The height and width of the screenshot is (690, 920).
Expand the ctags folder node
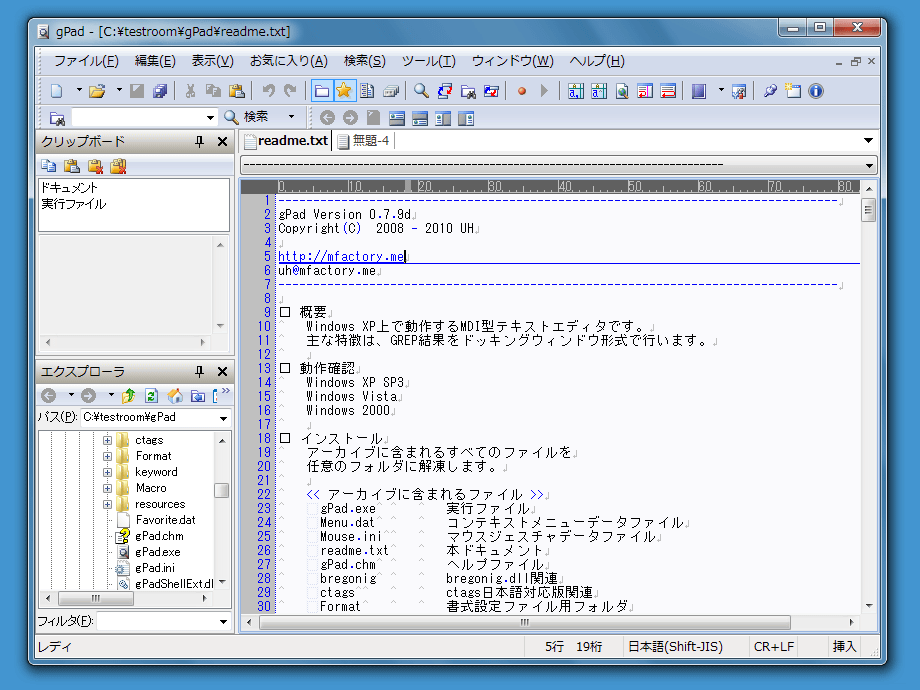click(x=107, y=440)
